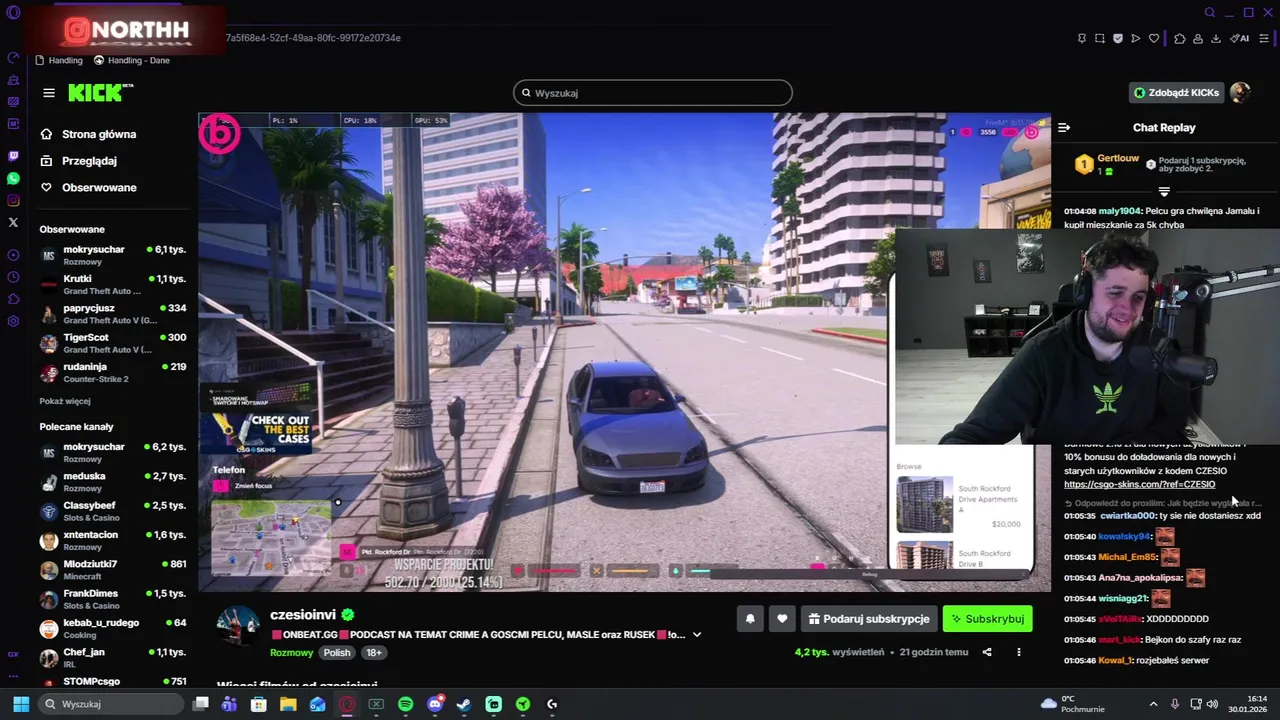The width and height of the screenshot is (1280, 720).
Task: Open kebab_u_rudego recommended channel
Action: coord(113,628)
